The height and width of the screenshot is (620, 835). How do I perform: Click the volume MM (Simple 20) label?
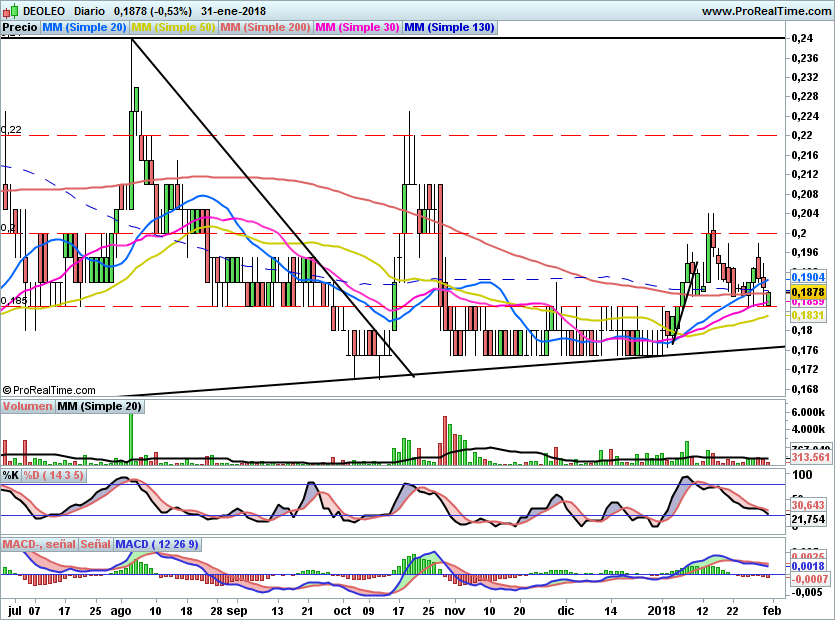[x=99, y=406]
